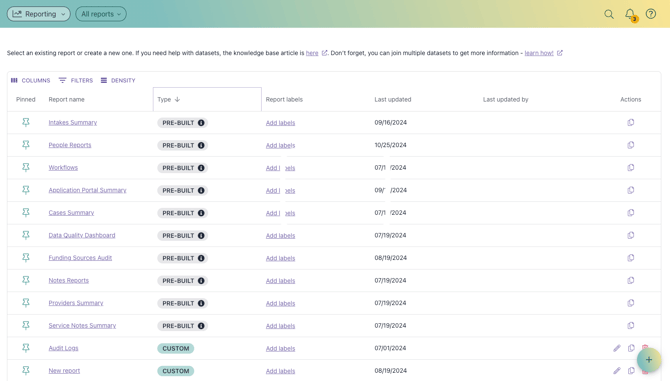
Task: Sort by Report labels column
Action: pyautogui.click(x=284, y=100)
